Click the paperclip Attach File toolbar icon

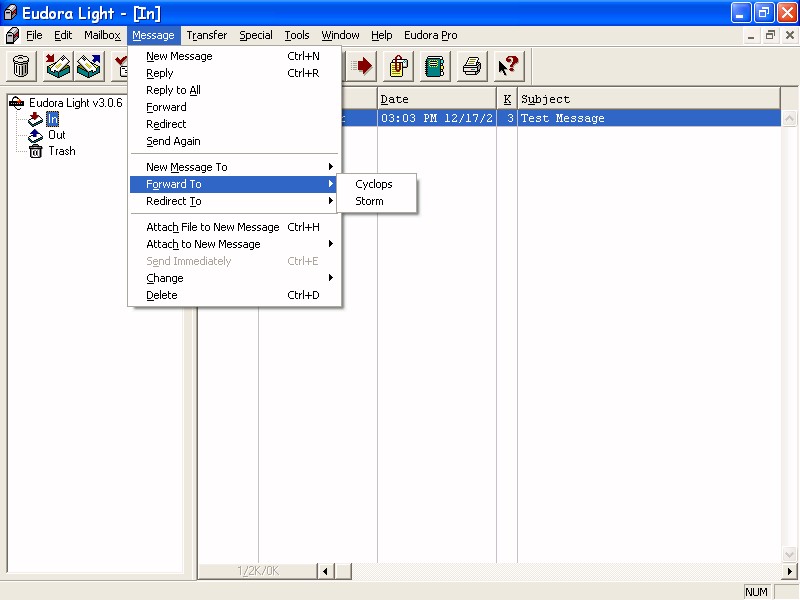click(x=398, y=66)
